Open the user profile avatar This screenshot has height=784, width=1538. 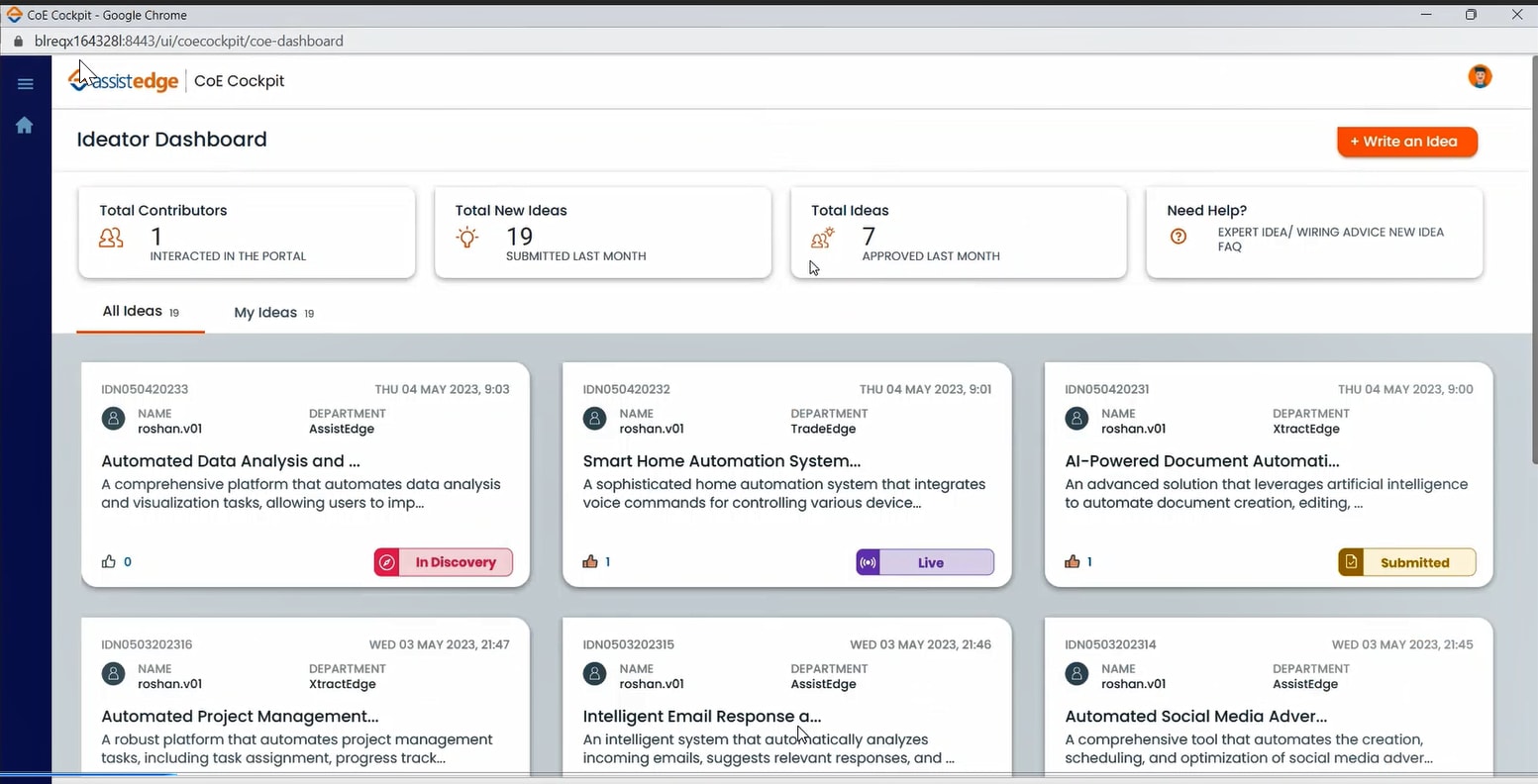[1480, 77]
